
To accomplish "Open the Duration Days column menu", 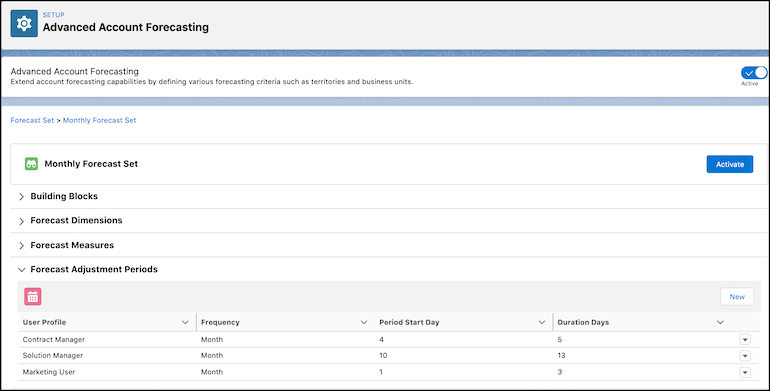I will 720,323.
